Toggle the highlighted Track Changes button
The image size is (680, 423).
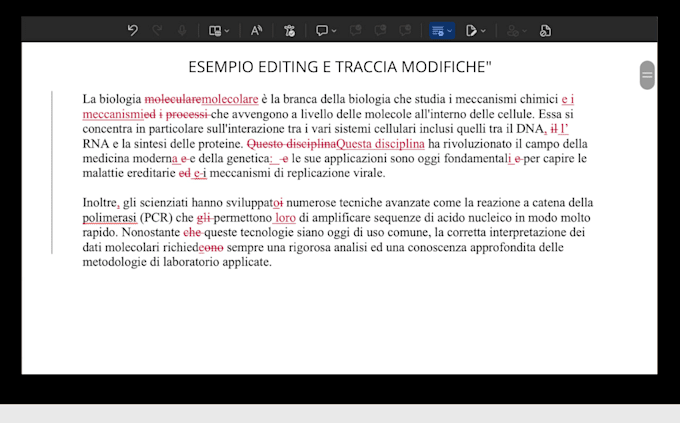(438, 31)
